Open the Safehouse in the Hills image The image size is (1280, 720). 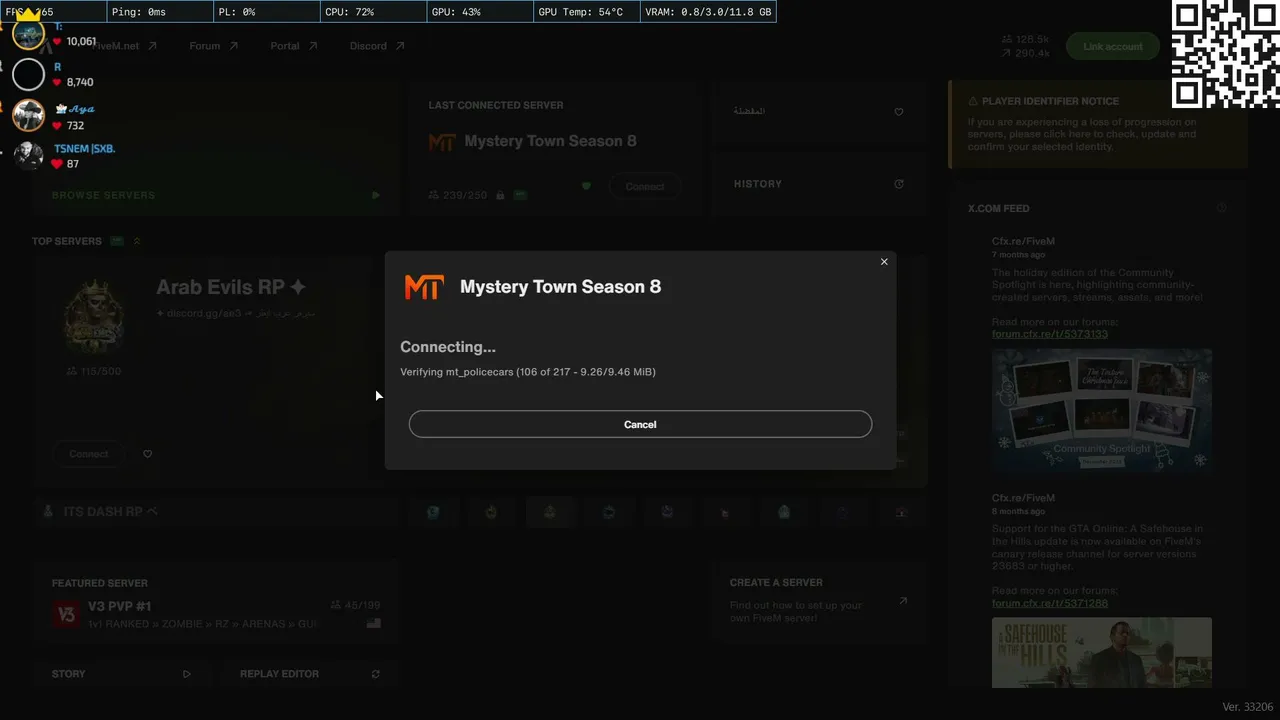(x=1102, y=652)
